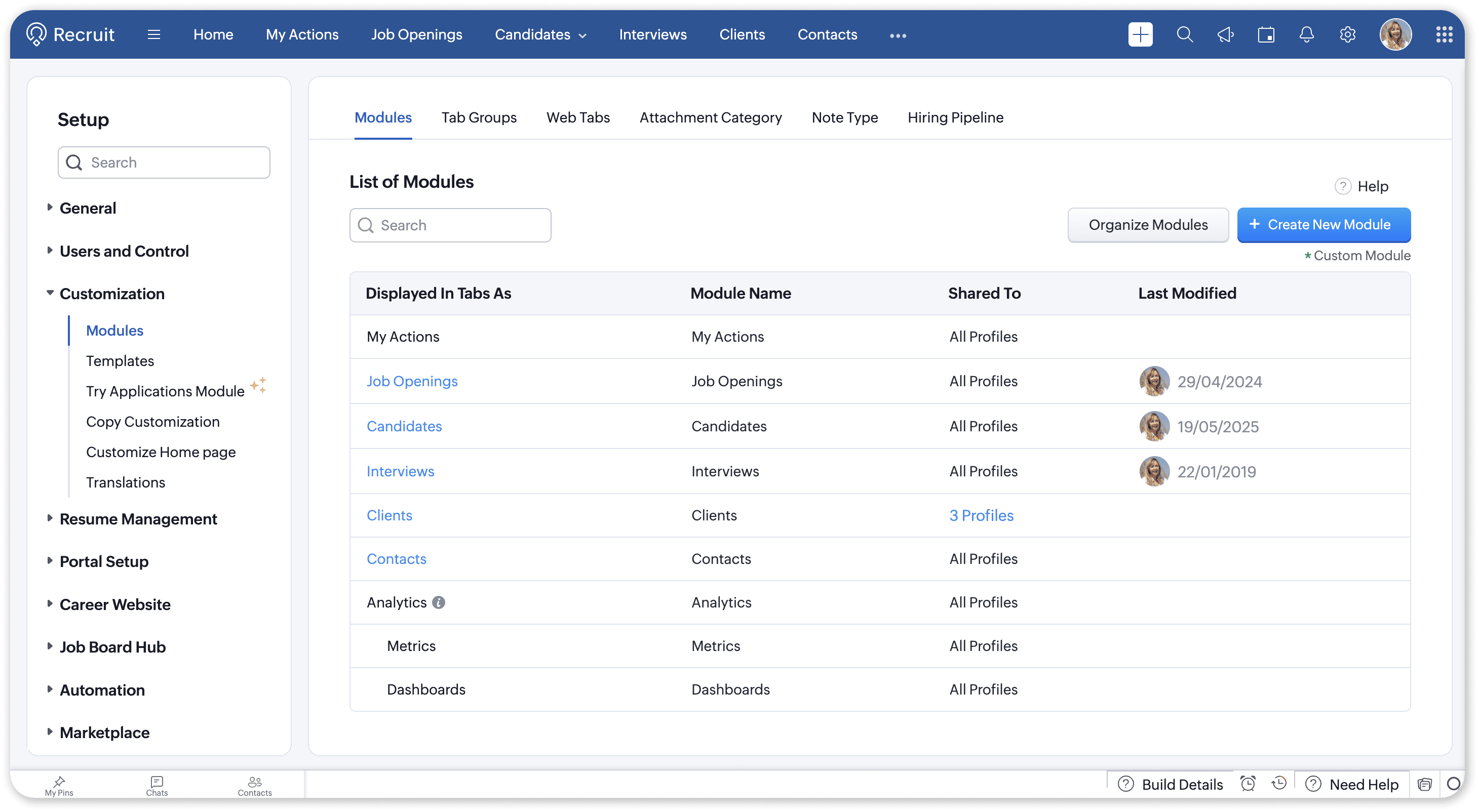This screenshot has height=812, width=1479.
Task: Click the notifications bell icon
Action: [1306, 34]
